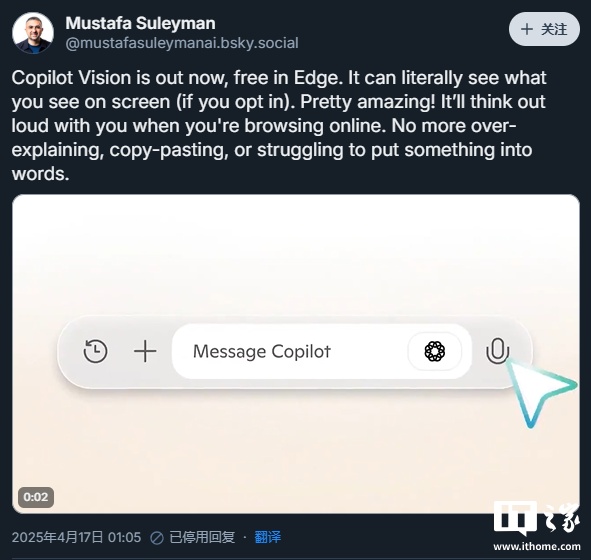Open the 2025年4月17日 01:05 timestamp

point(77,537)
